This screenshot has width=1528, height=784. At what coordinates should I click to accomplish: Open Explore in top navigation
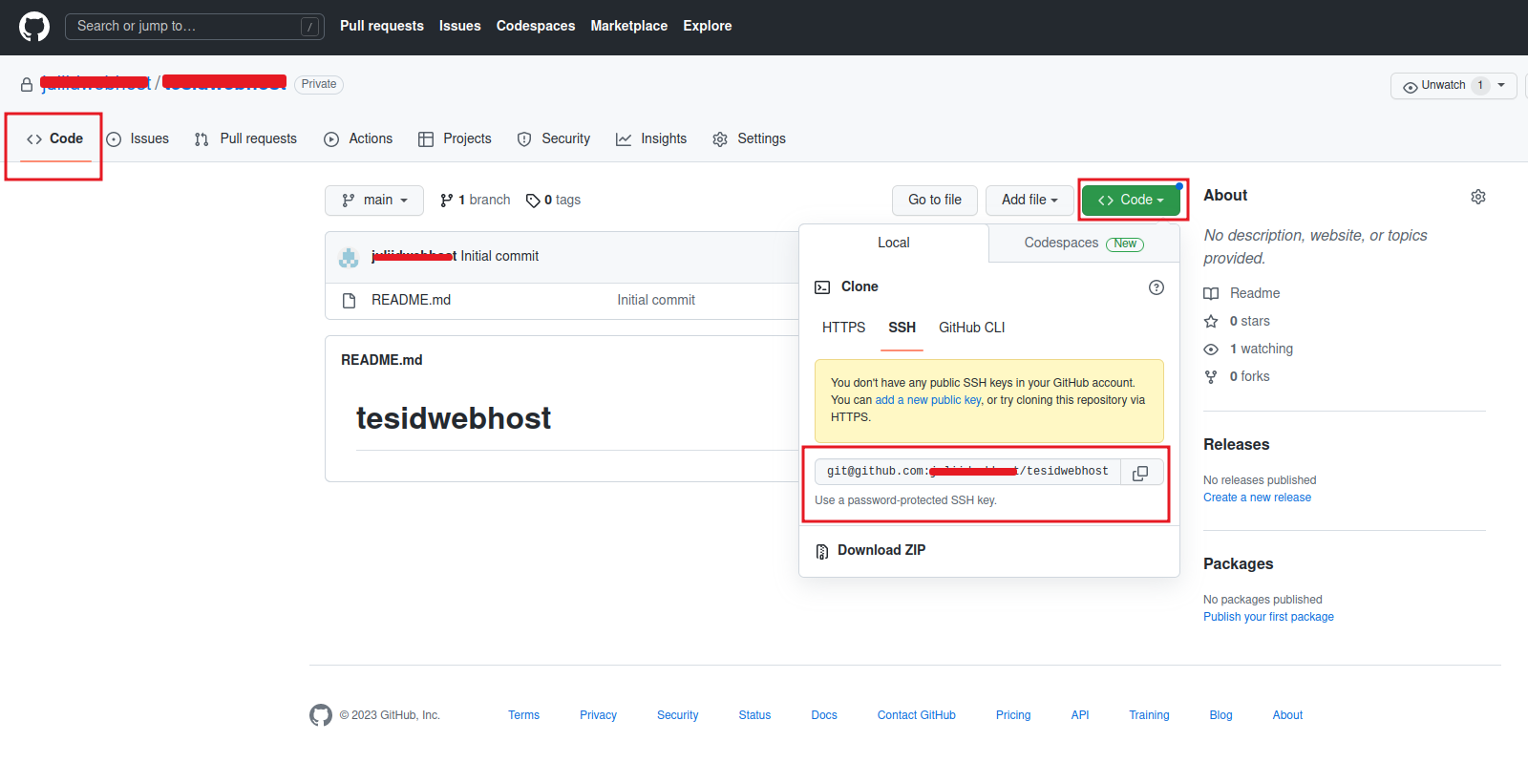(x=708, y=27)
